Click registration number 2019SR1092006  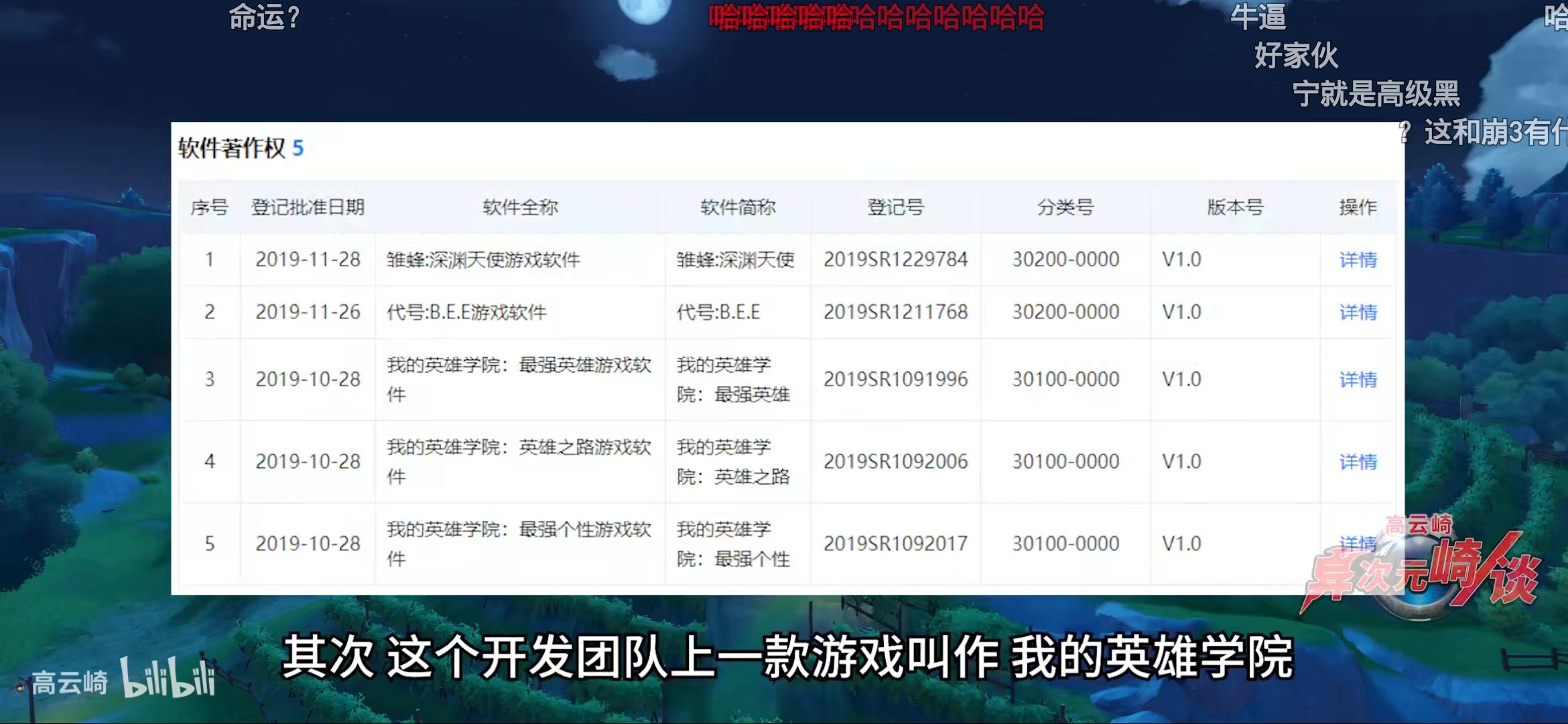pos(895,462)
